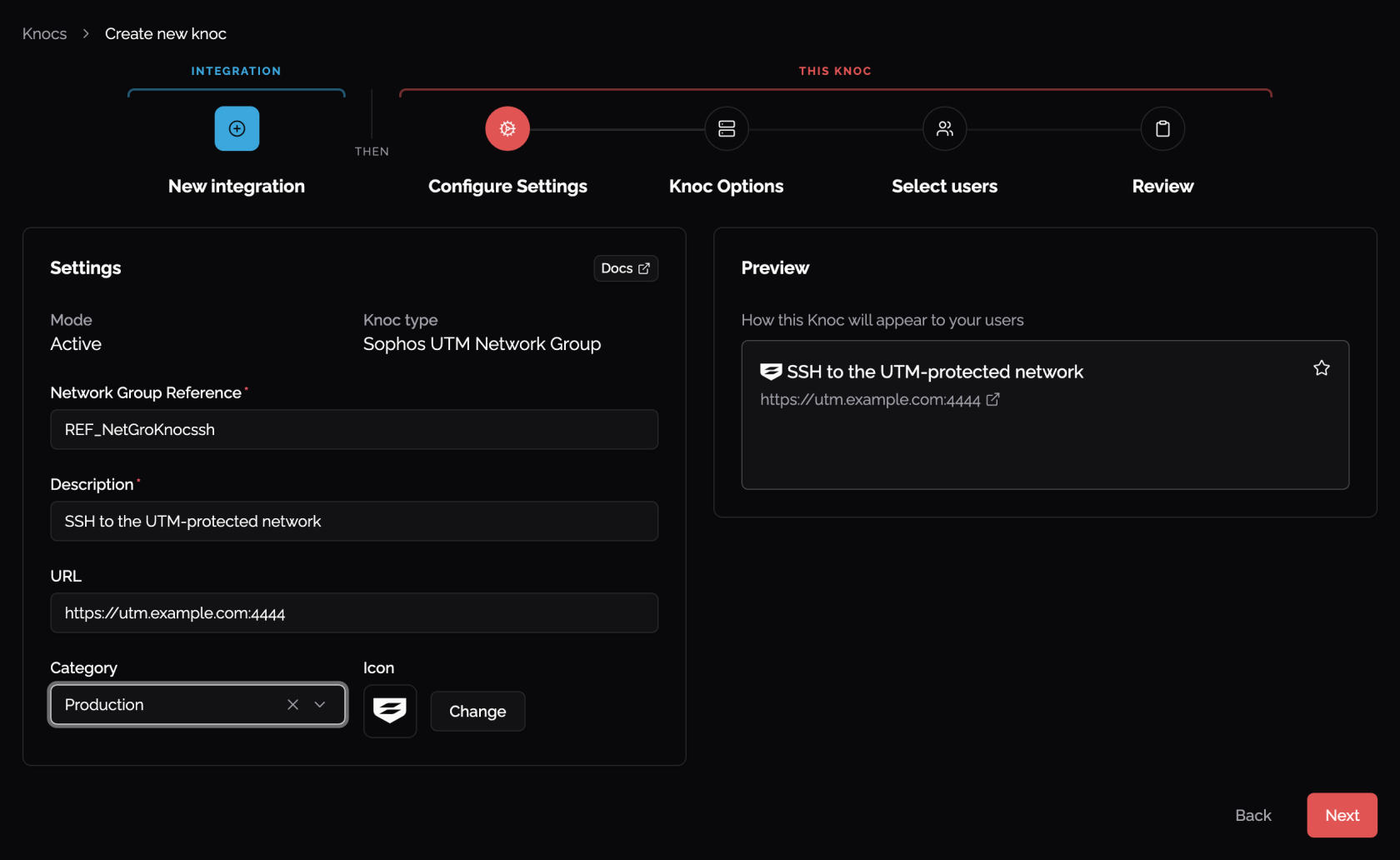Open the Select users step icon
This screenshot has height=860, width=1400.
[944, 128]
